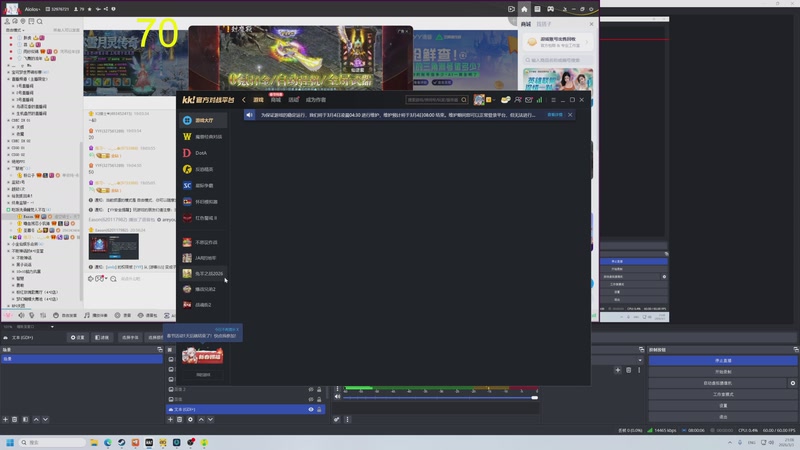The image size is (800, 450).
Task: Click 退出 button in OBS controls
Action: point(723,417)
